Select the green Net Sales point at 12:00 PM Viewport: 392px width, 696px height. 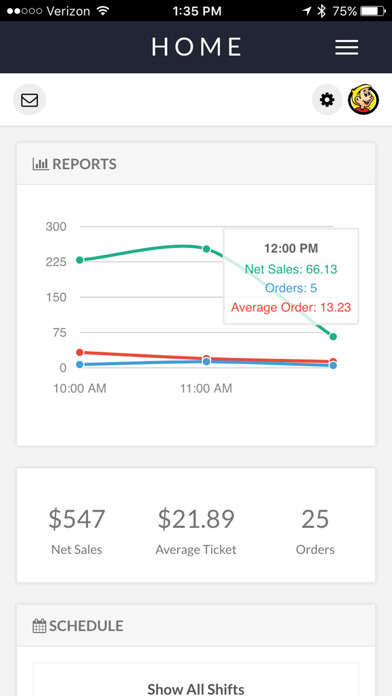(333, 336)
